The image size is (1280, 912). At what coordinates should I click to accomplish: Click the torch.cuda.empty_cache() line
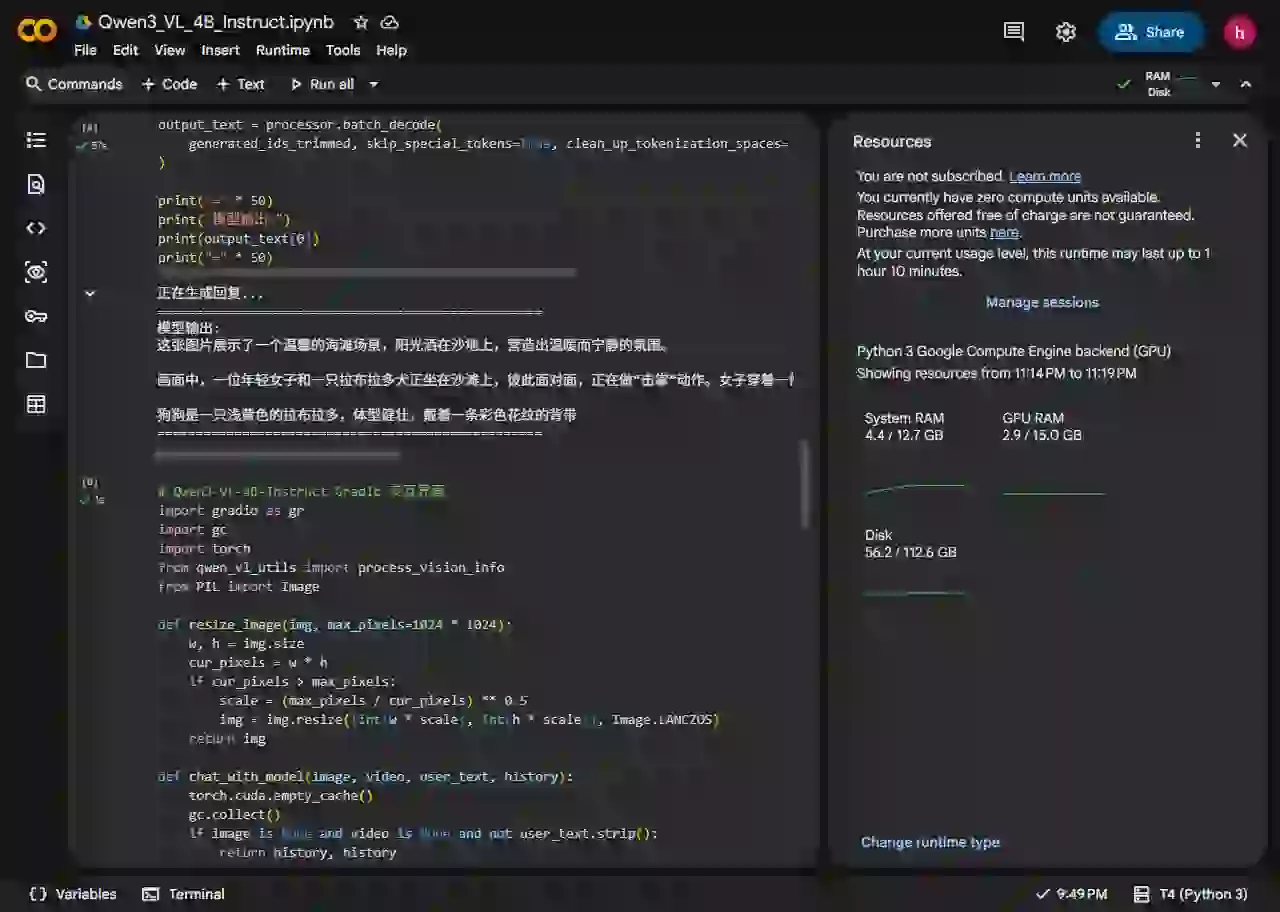tap(280, 795)
